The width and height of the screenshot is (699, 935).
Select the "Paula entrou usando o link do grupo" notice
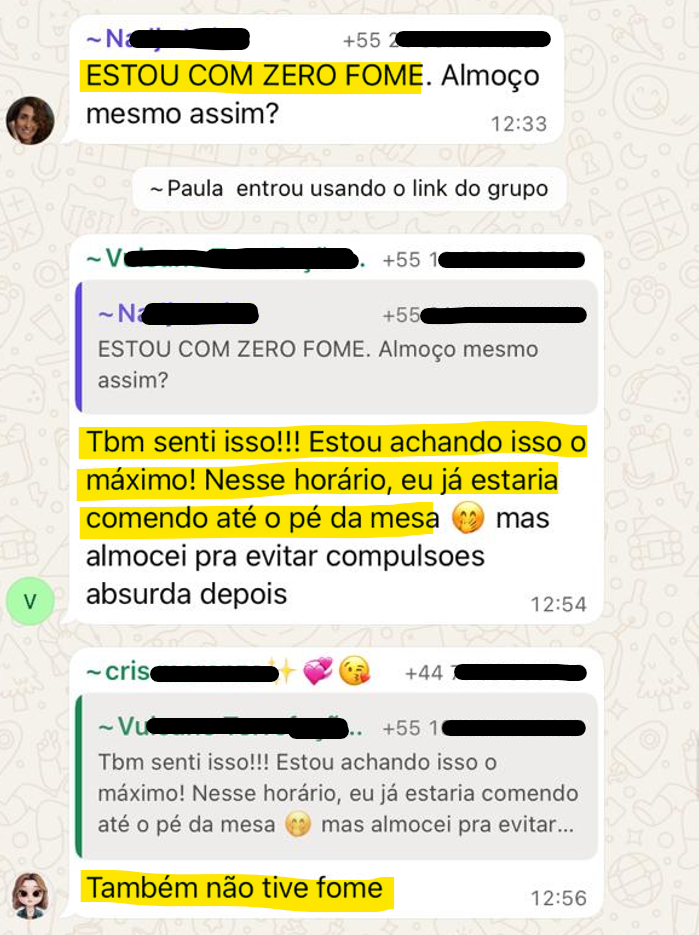click(349, 188)
